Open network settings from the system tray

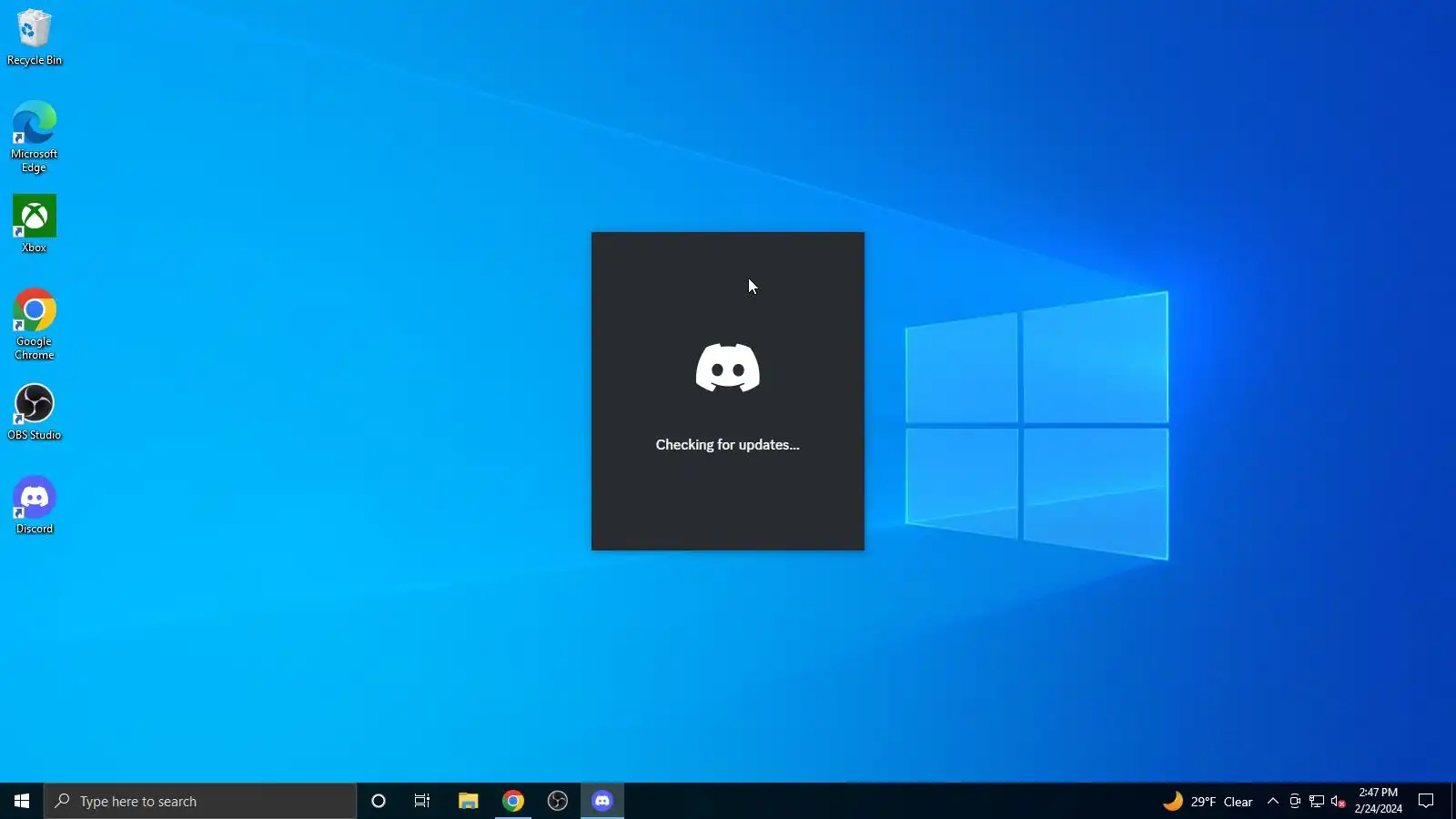coord(1317,802)
